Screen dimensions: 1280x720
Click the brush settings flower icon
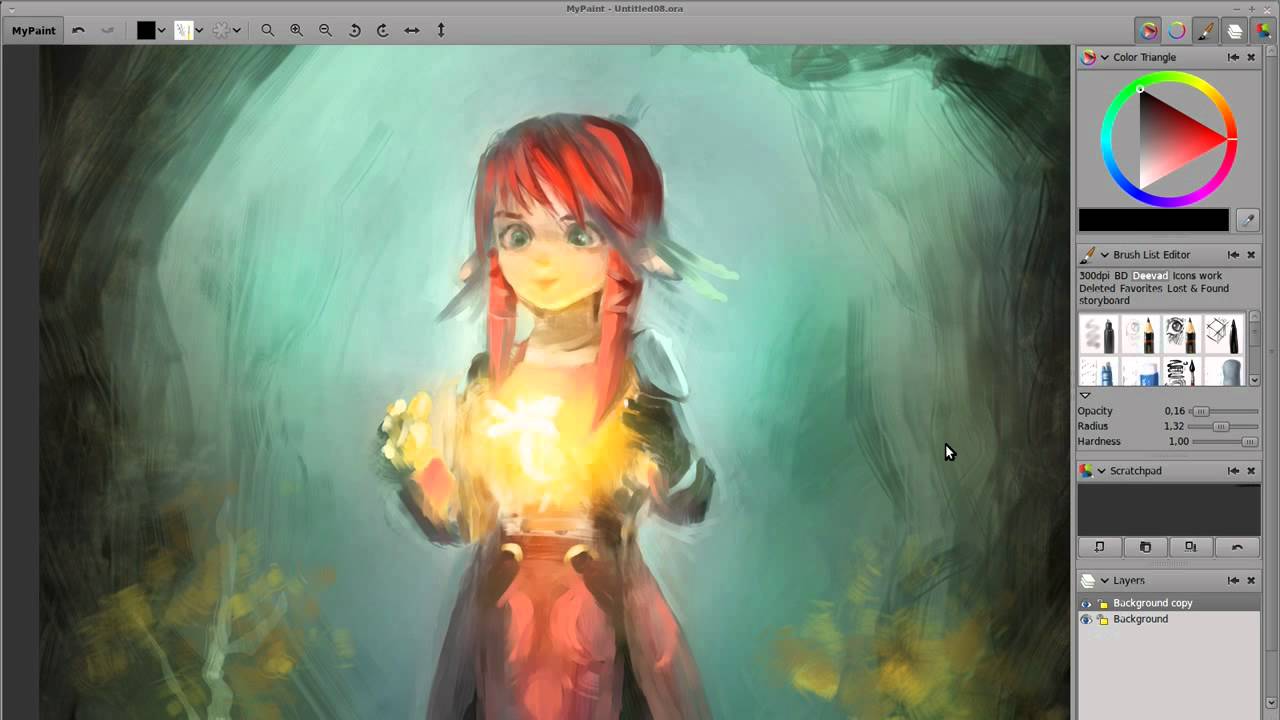(221, 30)
